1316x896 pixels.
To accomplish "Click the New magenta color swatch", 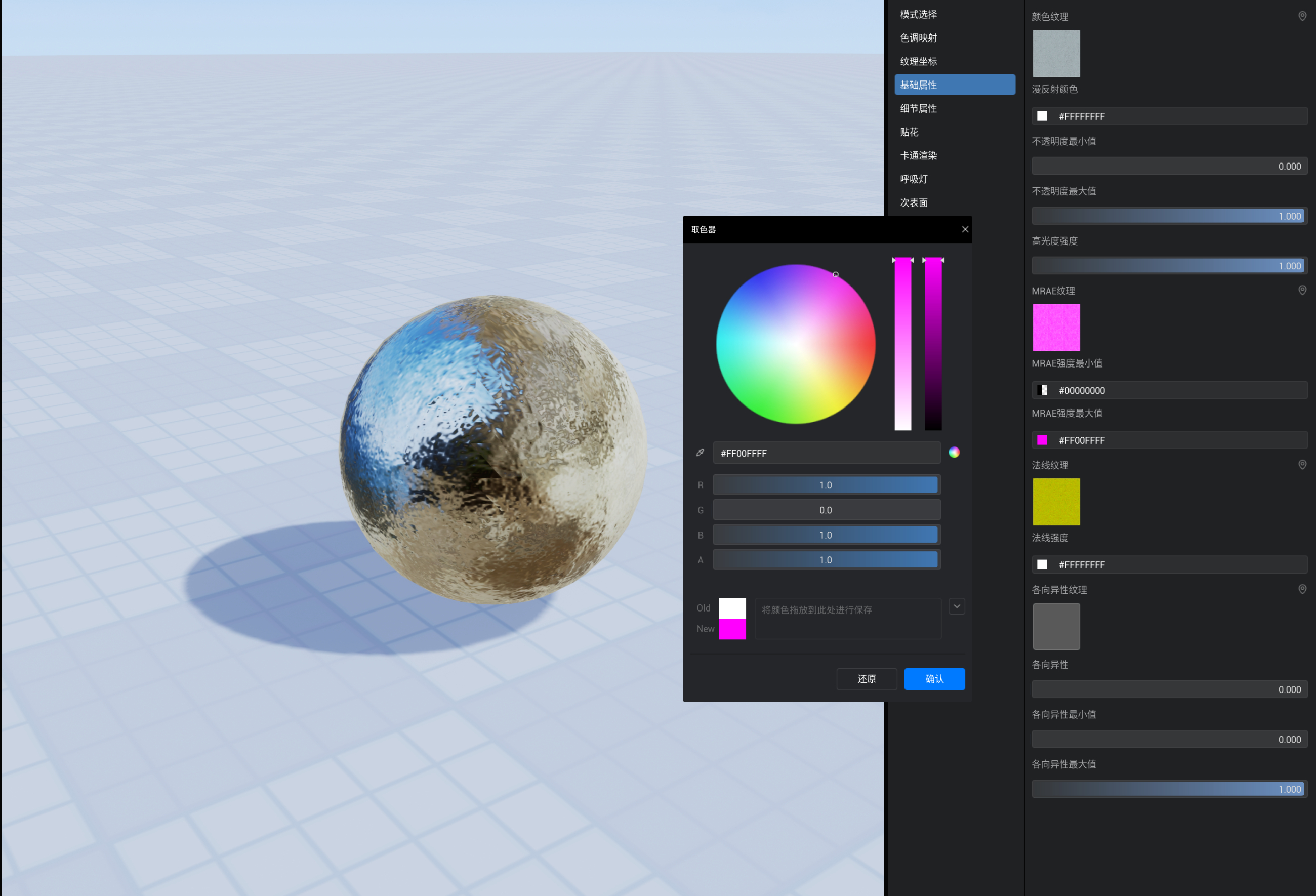I will click(732, 629).
